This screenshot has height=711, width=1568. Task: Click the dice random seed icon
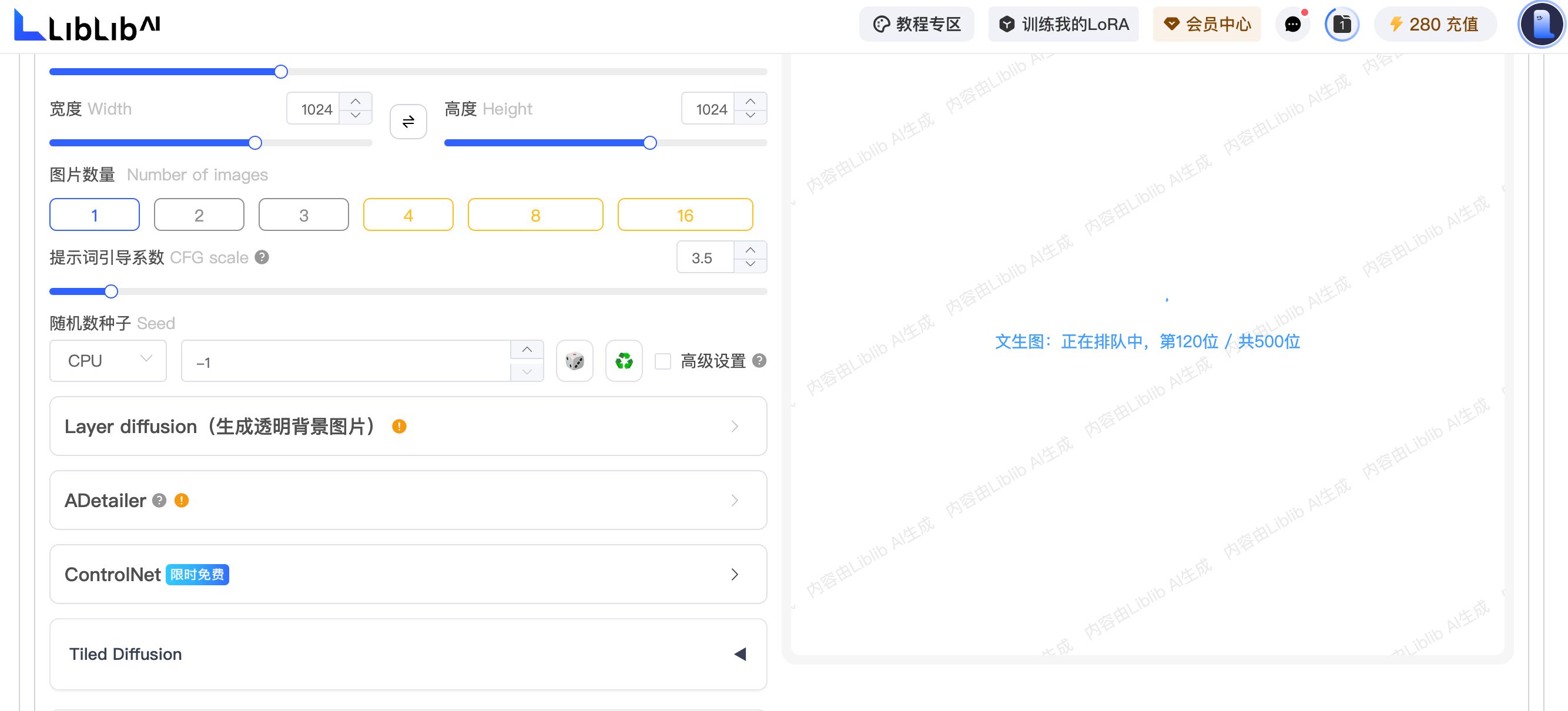pos(575,361)
